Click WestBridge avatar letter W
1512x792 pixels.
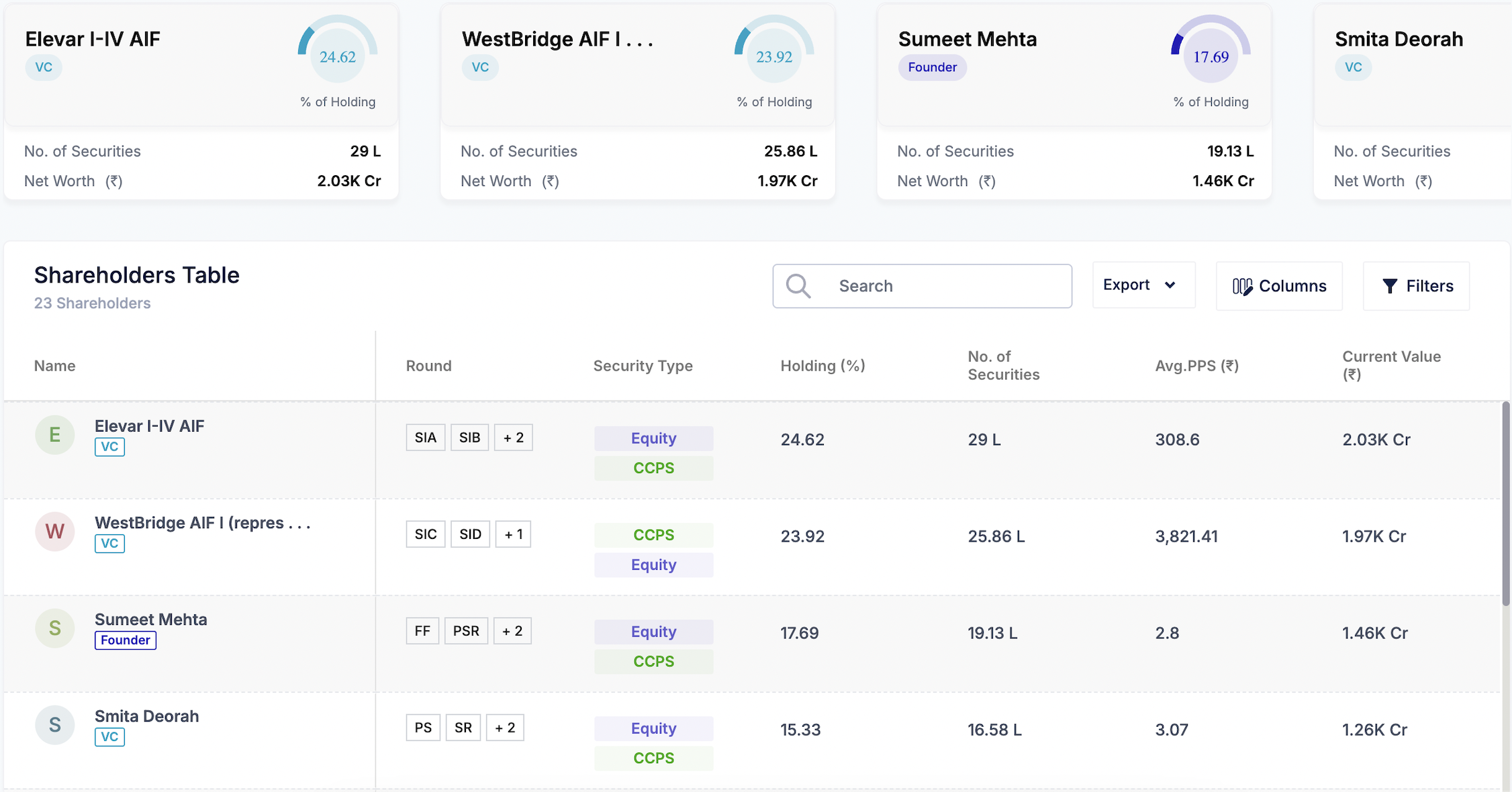click(54, 532)
